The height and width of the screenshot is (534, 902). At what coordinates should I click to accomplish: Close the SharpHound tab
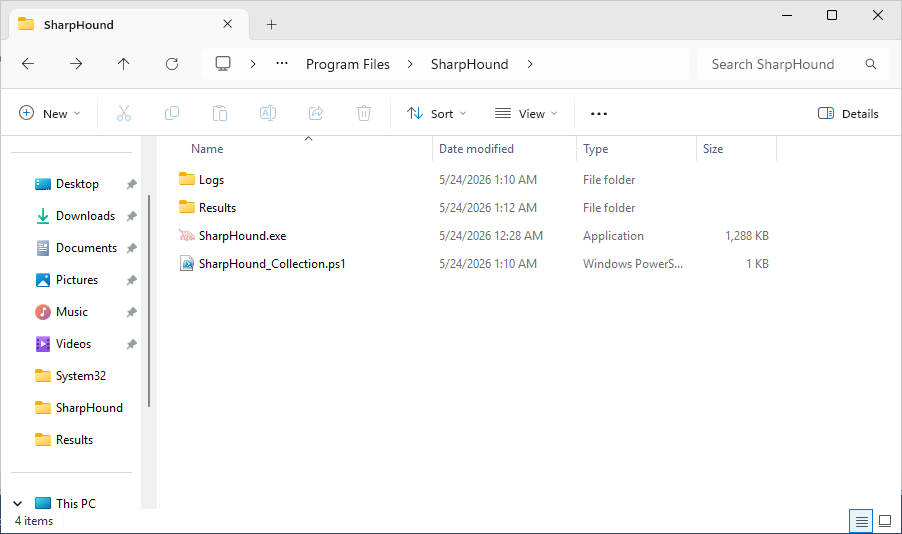tap(228, 24)
